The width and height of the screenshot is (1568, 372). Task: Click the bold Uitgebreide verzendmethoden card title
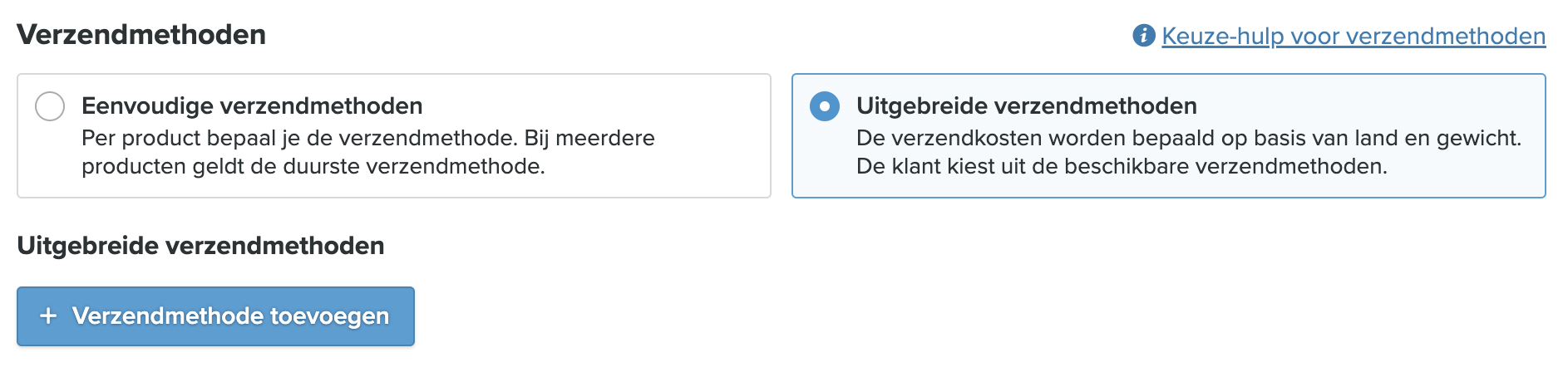pos(1027,106)
